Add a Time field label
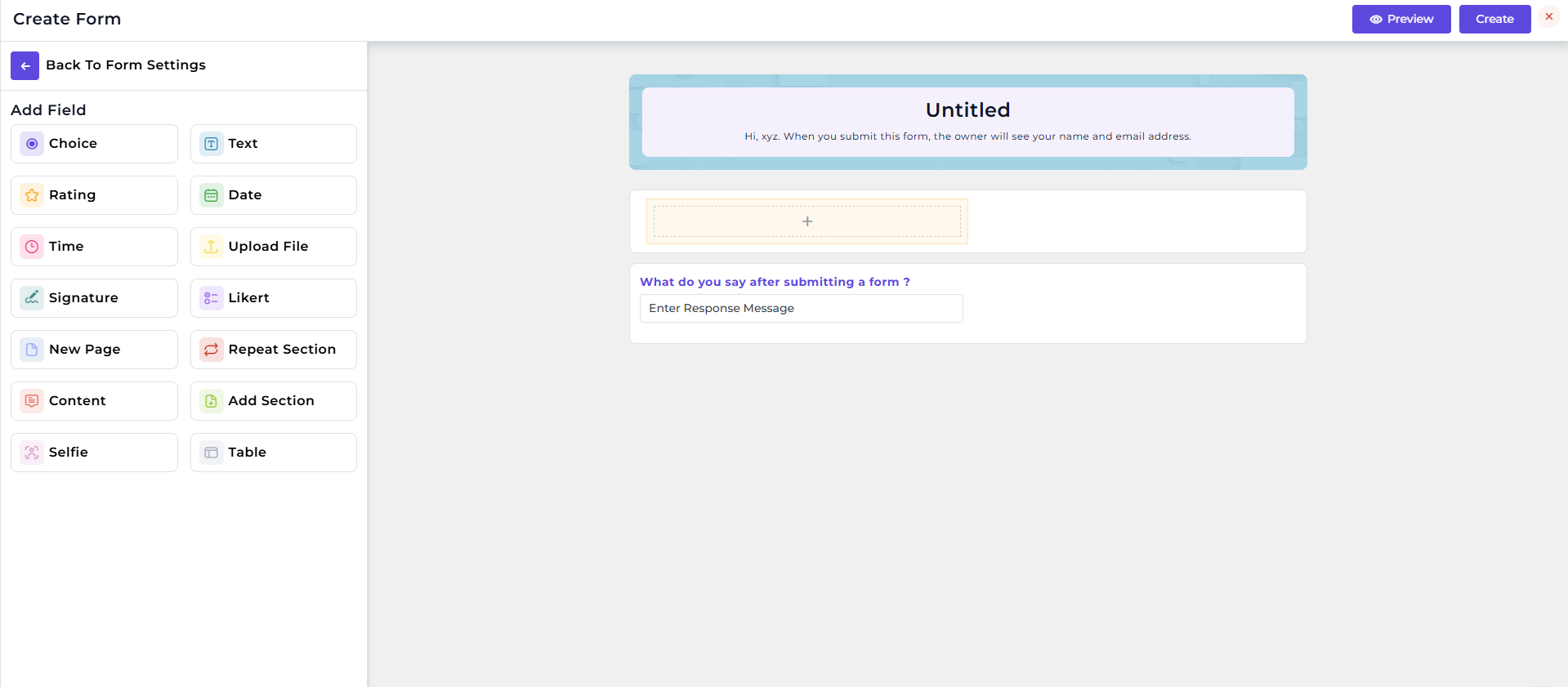This screenshot has height=687, width=1568. click(66, 247)
